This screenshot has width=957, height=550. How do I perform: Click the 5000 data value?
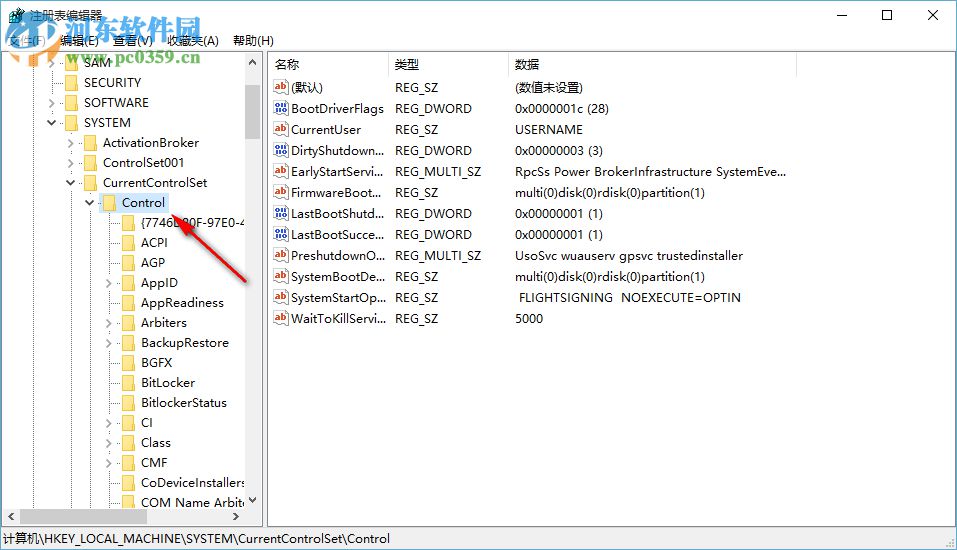point(529,319)
